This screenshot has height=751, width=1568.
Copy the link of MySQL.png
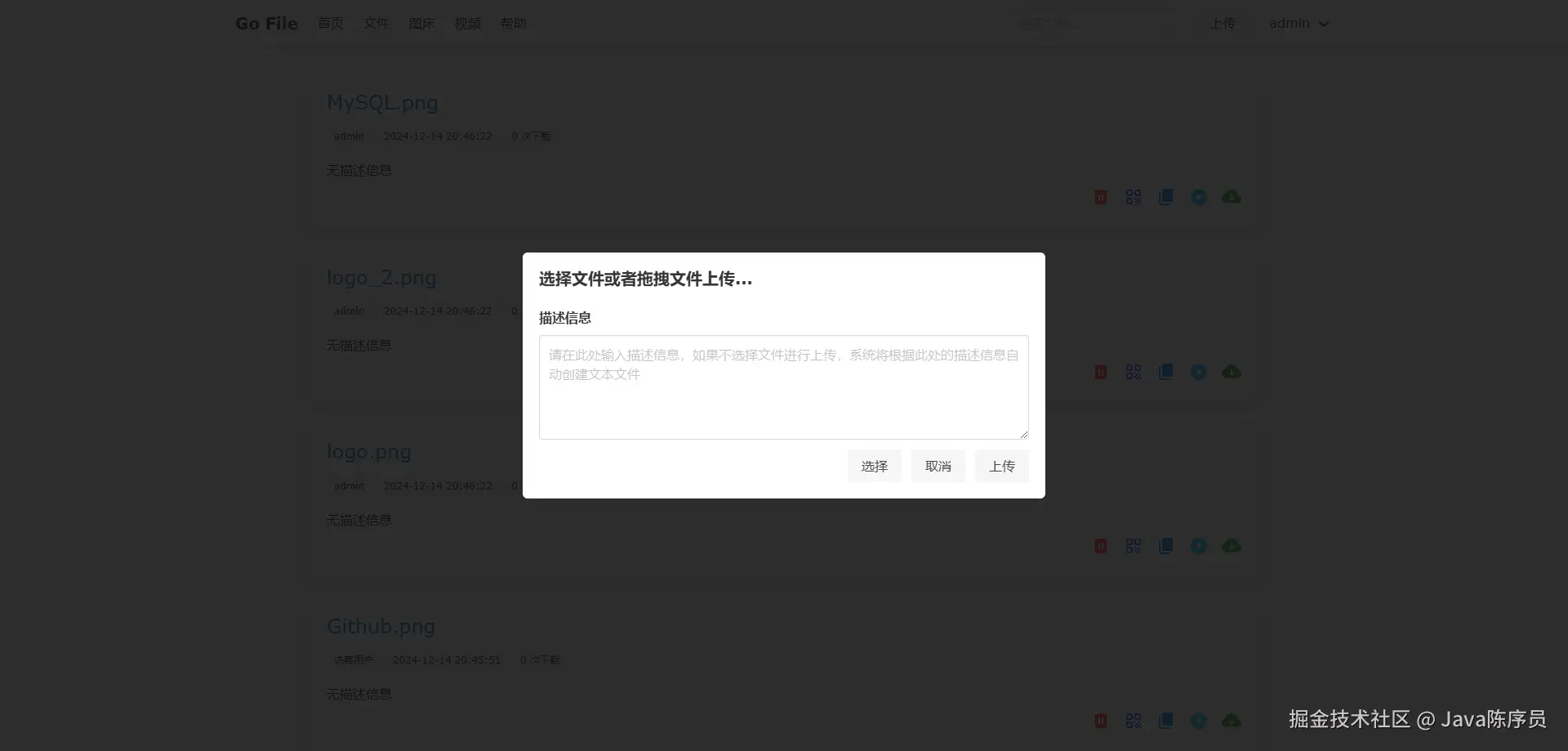(1166, 197)
